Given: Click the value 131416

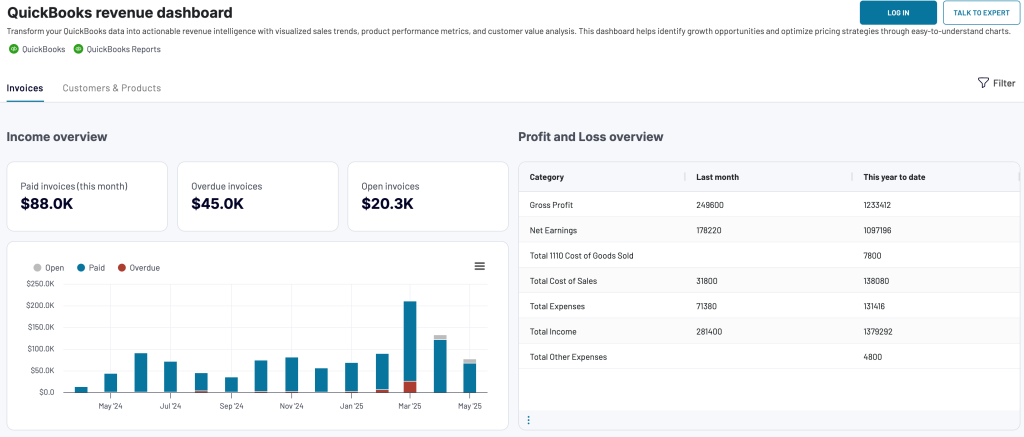Looking at the screenshot, I should [x=875, y=306].
